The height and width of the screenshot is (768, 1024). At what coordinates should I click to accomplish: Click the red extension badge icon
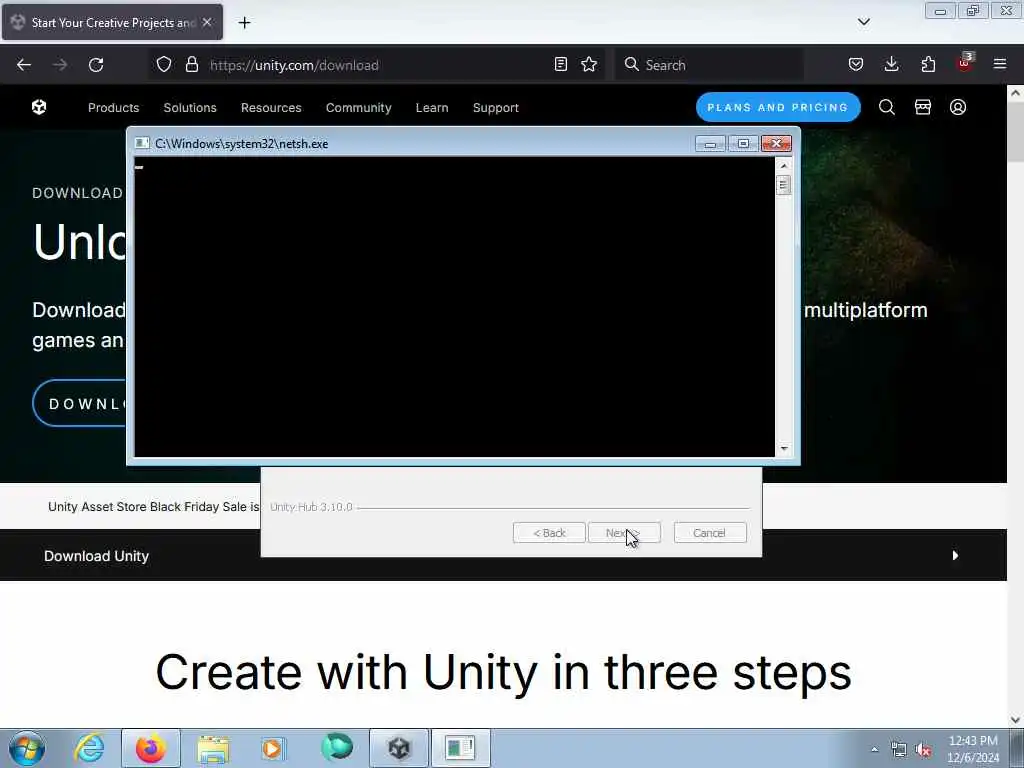tap(965, 63)
